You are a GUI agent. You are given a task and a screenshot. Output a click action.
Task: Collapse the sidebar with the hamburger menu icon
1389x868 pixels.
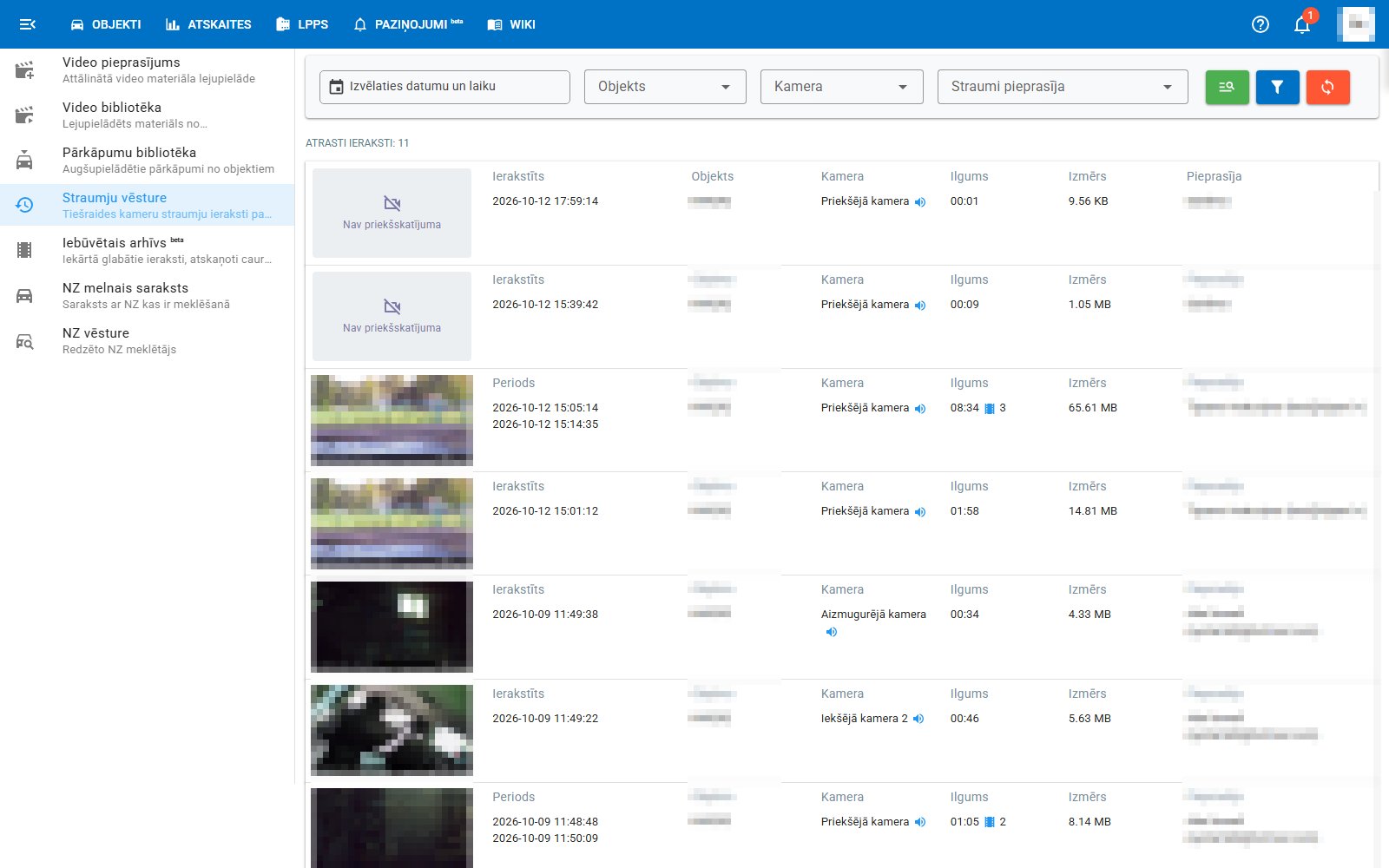tap(27, 24)
